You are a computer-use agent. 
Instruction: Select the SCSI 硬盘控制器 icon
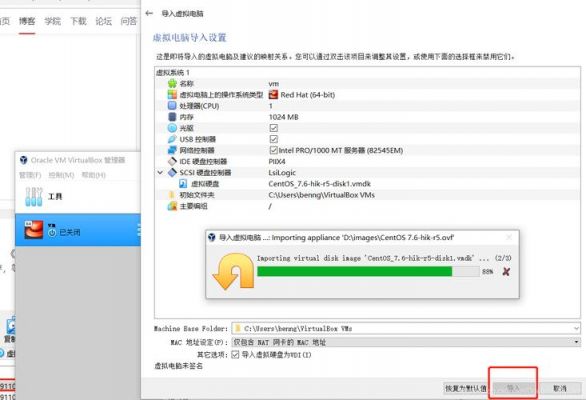pyautogui.click(x=172, y=172)
